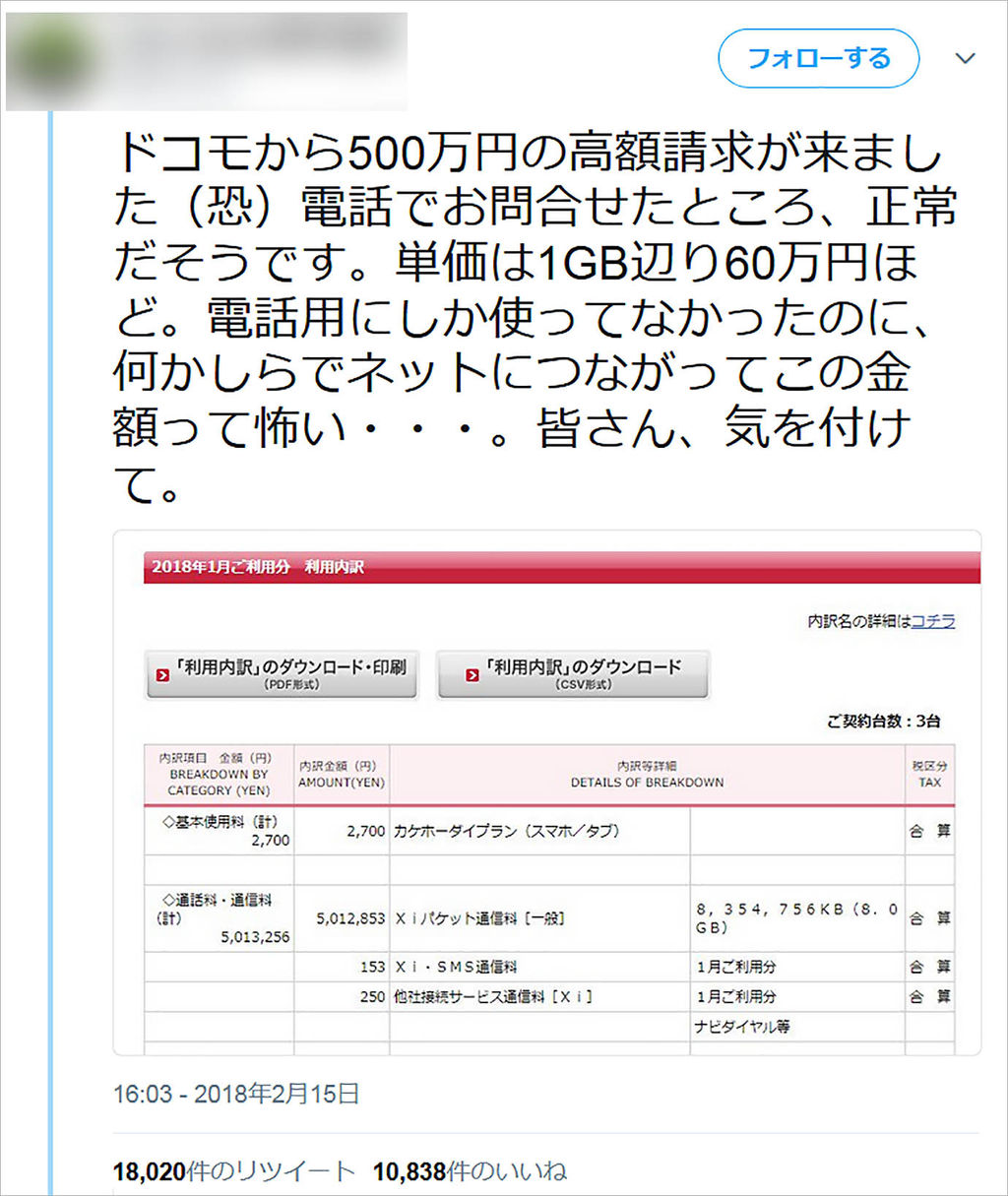
Task: Click the BREAKDOWN BY CATEGORY (YEN) header
Action: [x=219, y=775]
